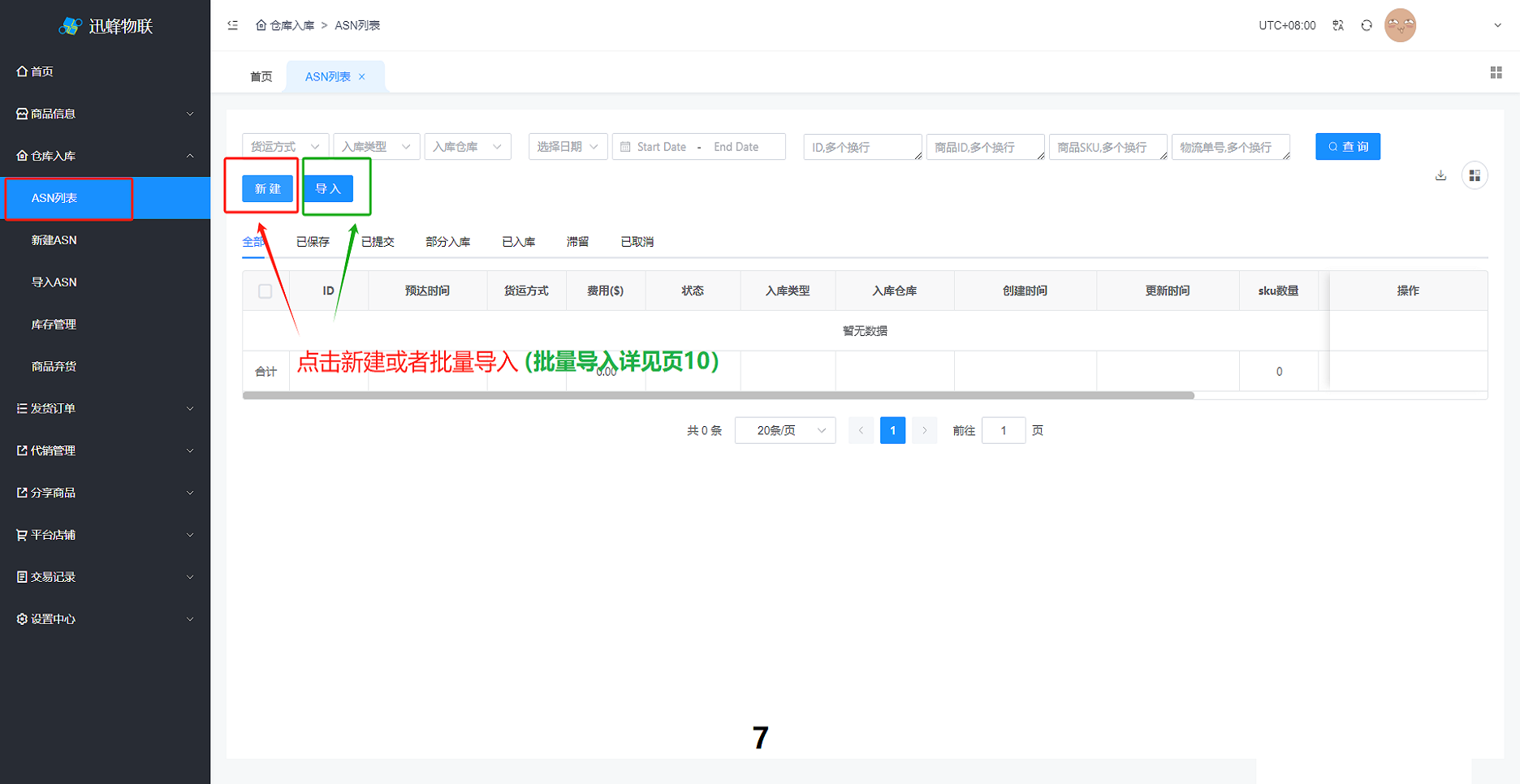
Task: Click the calendar icon in date range
Action: point(625,147)
